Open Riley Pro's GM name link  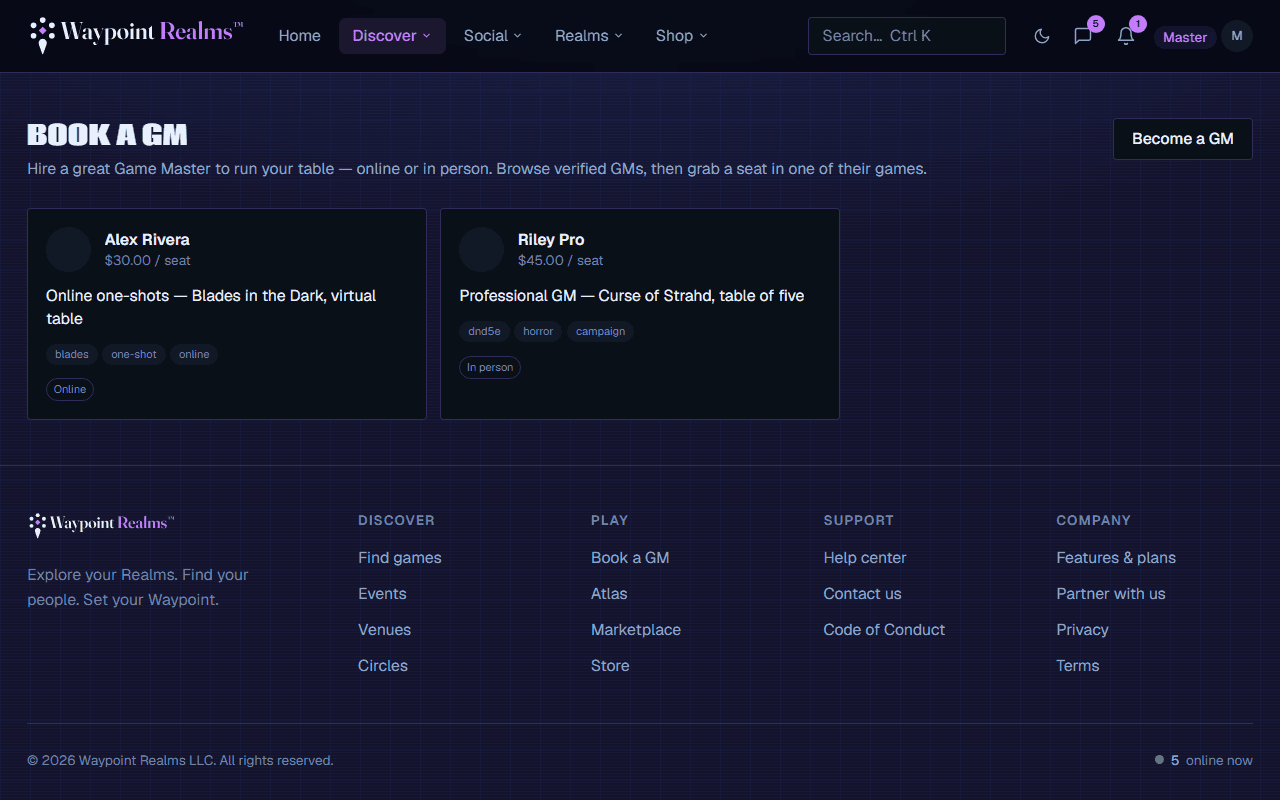point(551,239)
